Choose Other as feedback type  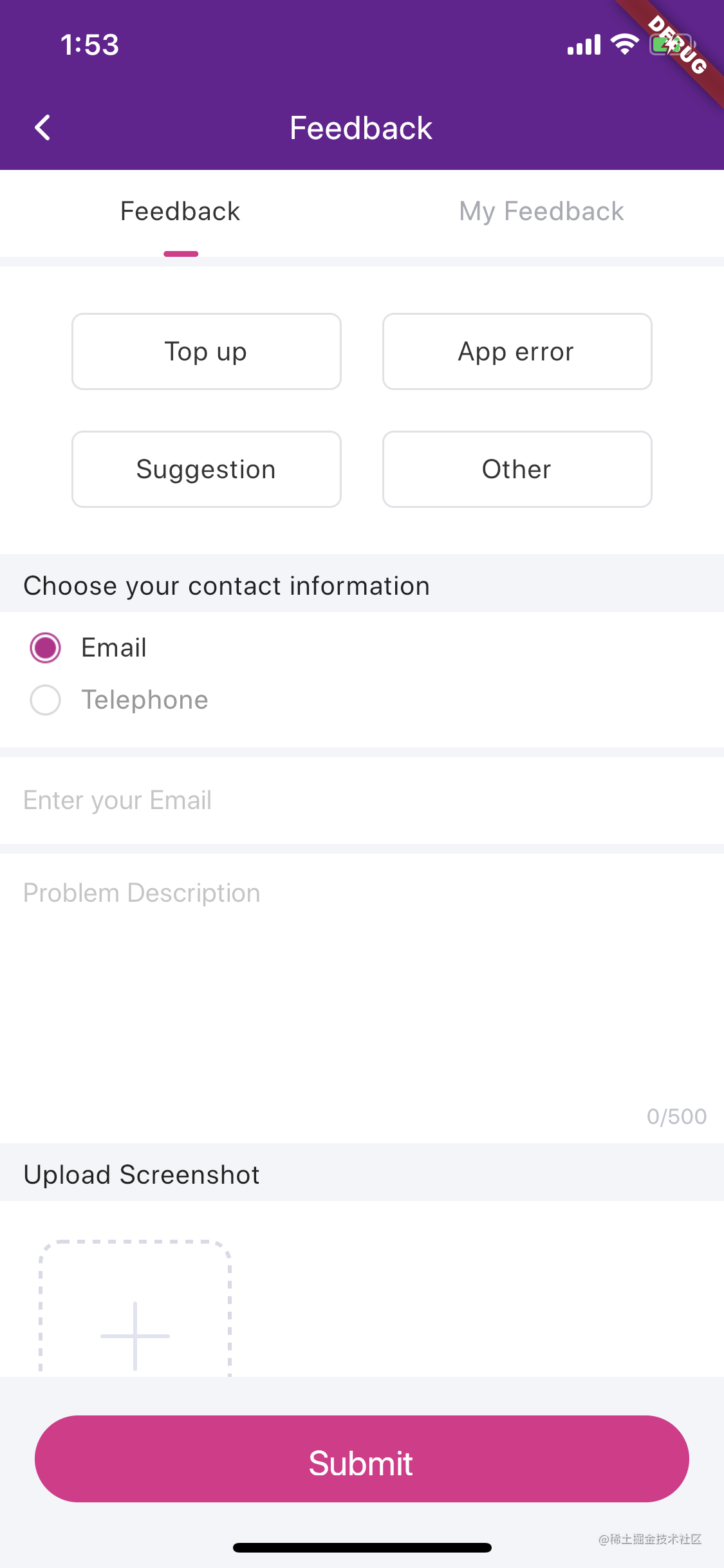coord(516,469)
